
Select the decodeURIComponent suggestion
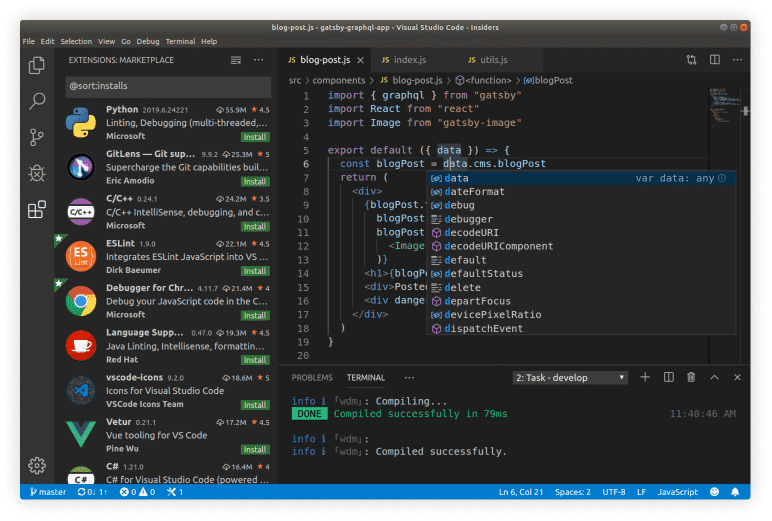click(x=581, y=246)
